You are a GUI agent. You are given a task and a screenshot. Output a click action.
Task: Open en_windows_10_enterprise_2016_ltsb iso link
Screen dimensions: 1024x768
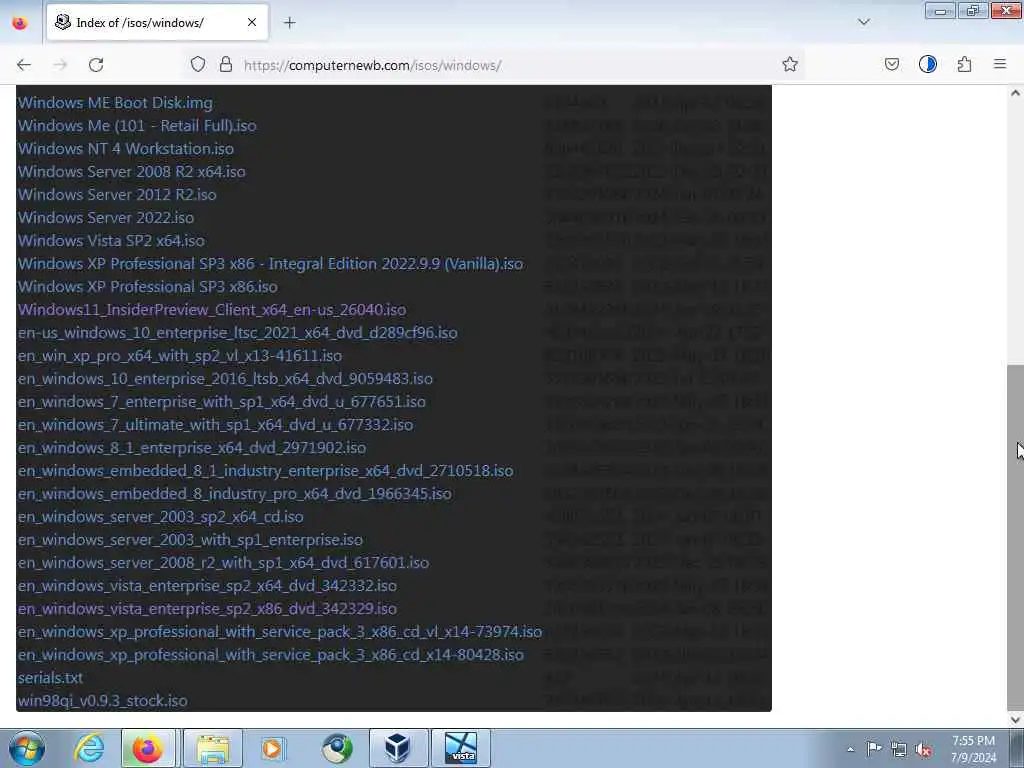pyautogui.click(x=225, y=379)
